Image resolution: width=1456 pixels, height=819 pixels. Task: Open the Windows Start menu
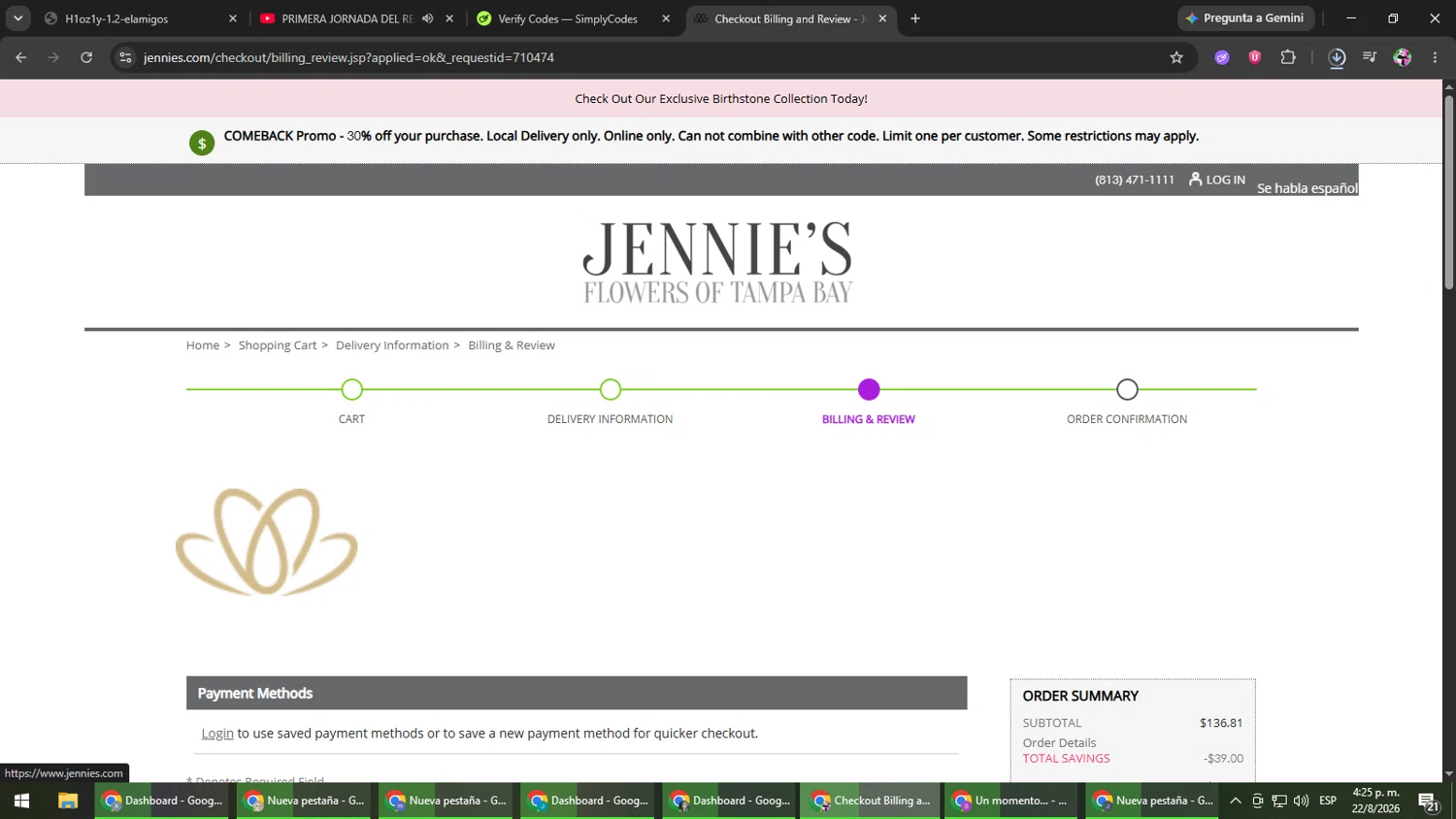tap(21, 801)
